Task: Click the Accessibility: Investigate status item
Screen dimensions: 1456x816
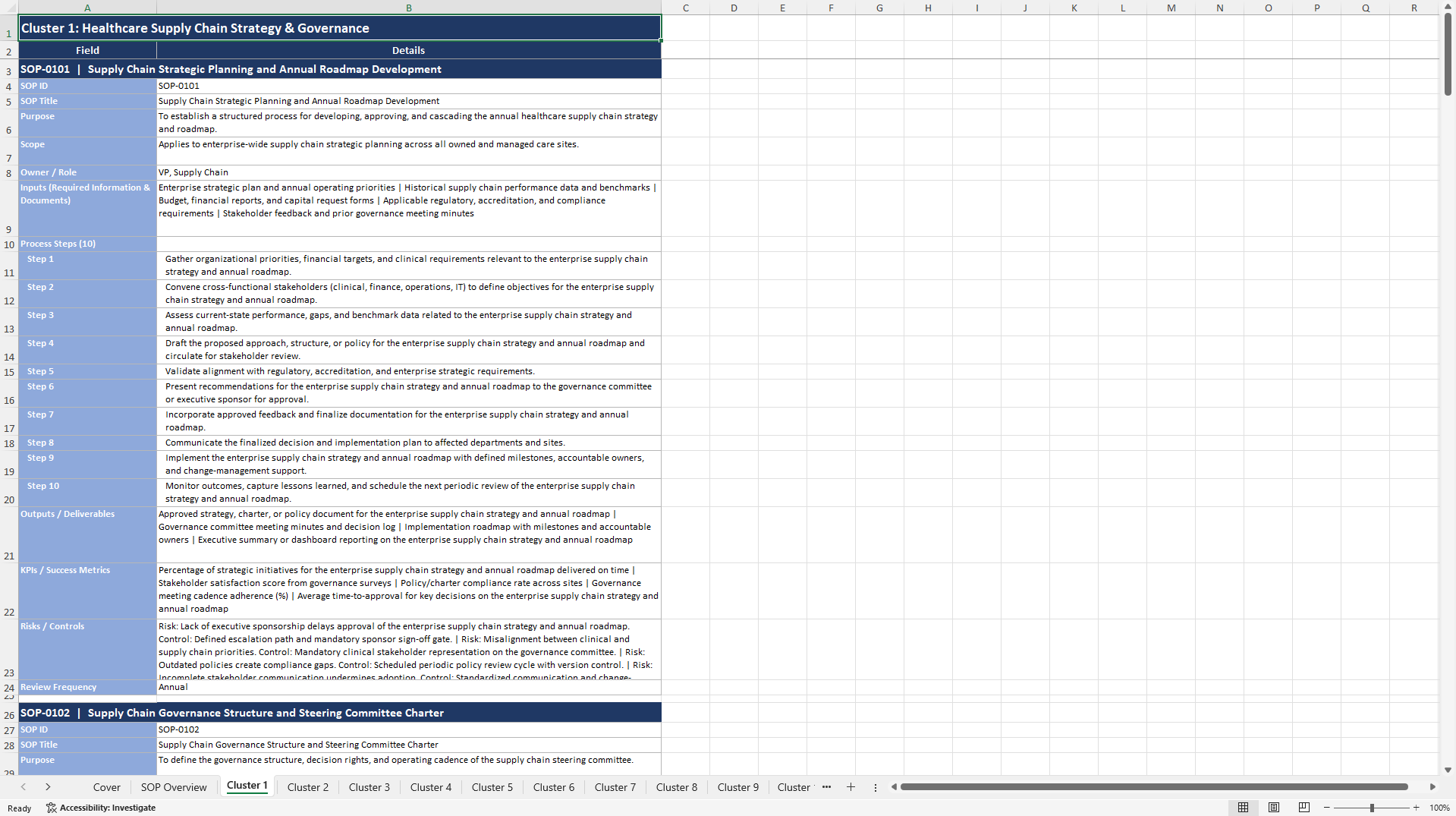Action: [x=101, y=808]
